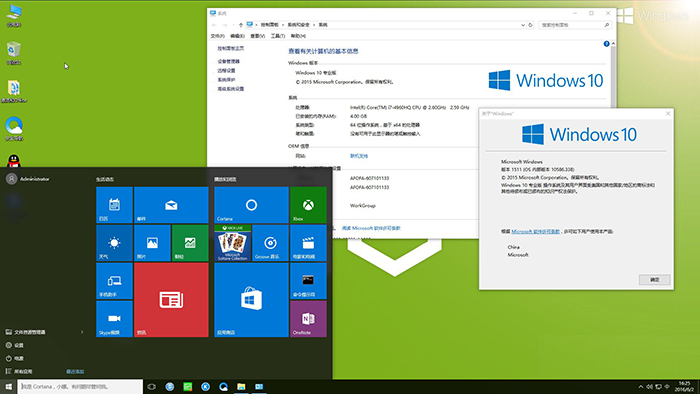Open This PC desktop icon

(x=14, y=15)
